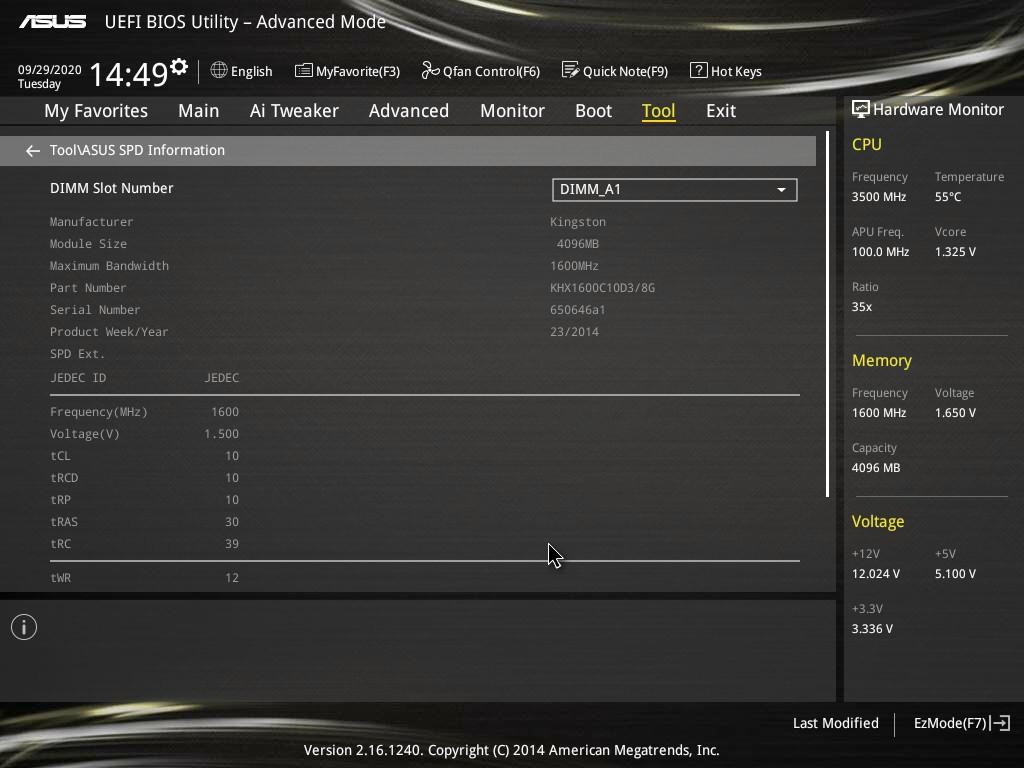Click the MyFavorite list icon
1024x768 pixels.
pos(304,71)
